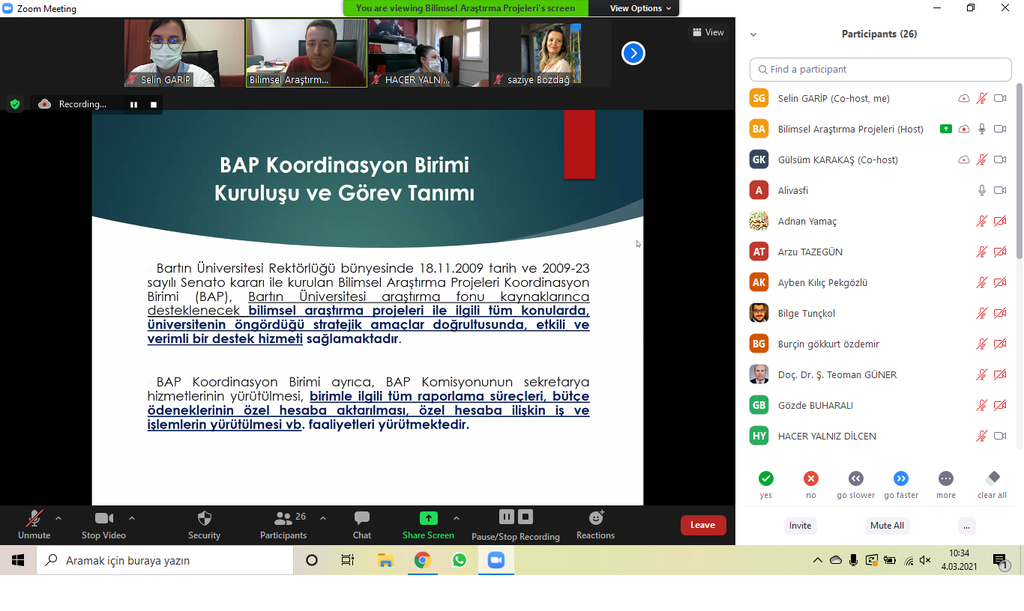Open the Chat panel
1024x611 pixels.
362,519
